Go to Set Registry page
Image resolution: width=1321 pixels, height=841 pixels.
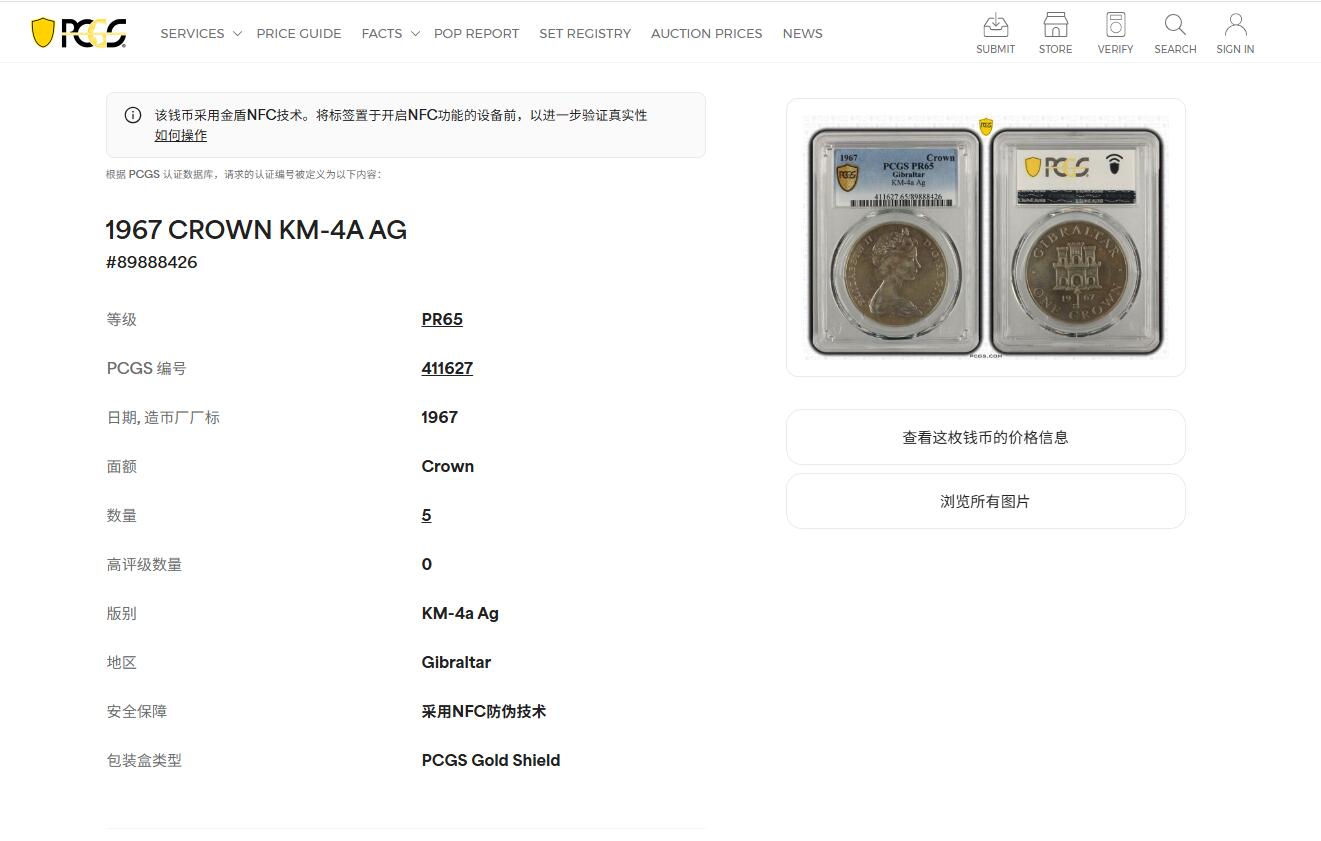[585, 33]
